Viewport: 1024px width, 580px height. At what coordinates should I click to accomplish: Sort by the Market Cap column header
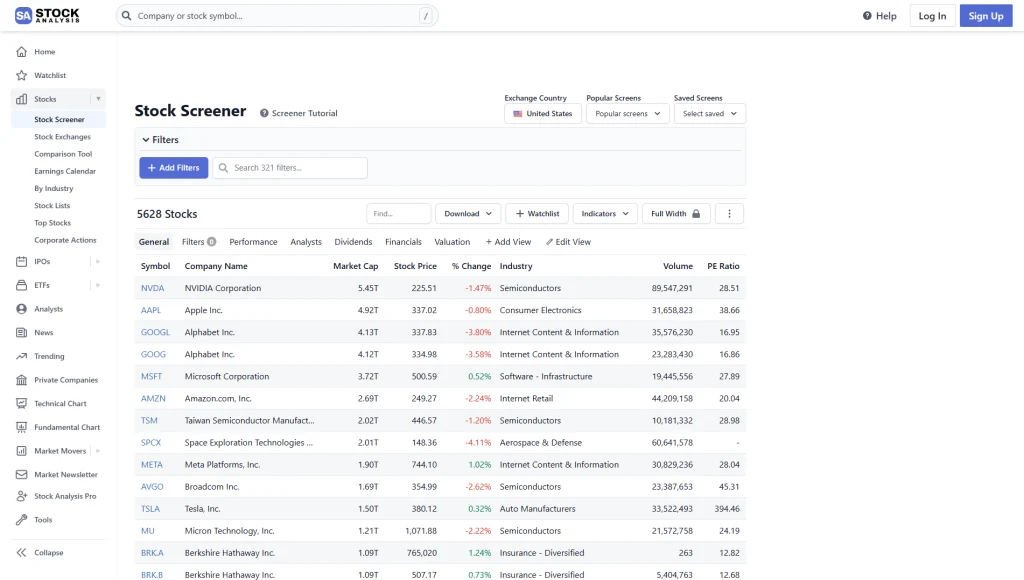[355, 266]
